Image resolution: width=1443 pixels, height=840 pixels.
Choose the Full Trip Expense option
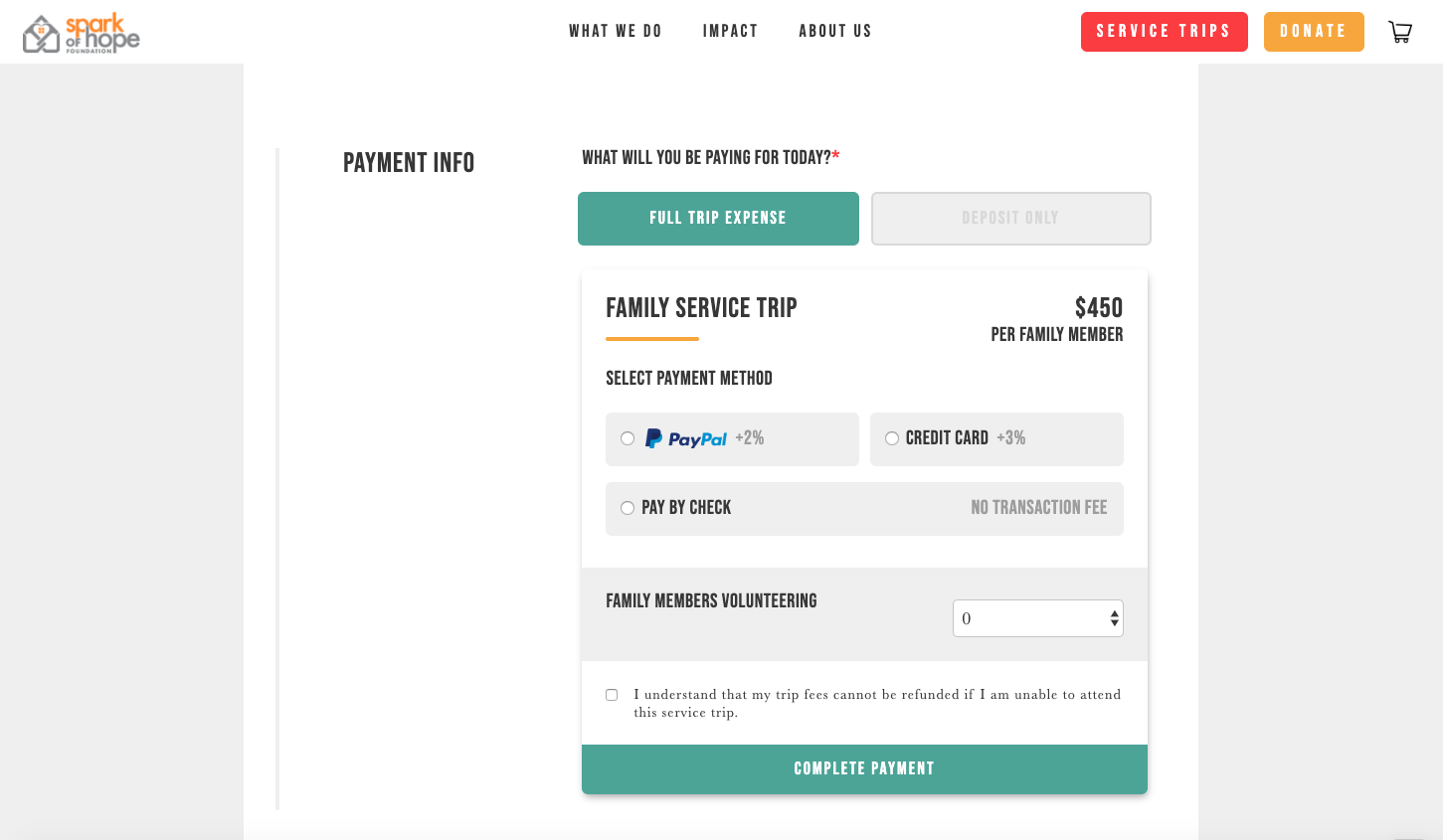[x=718, y=219]
